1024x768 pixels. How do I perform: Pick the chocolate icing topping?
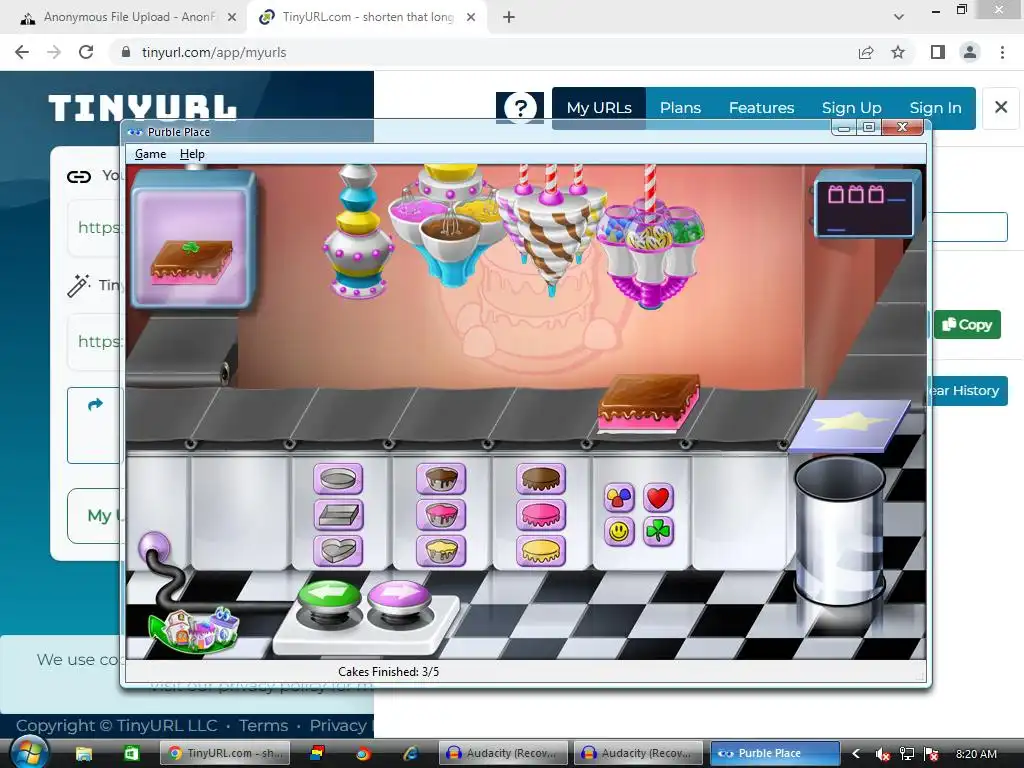(x=540, y=479)
